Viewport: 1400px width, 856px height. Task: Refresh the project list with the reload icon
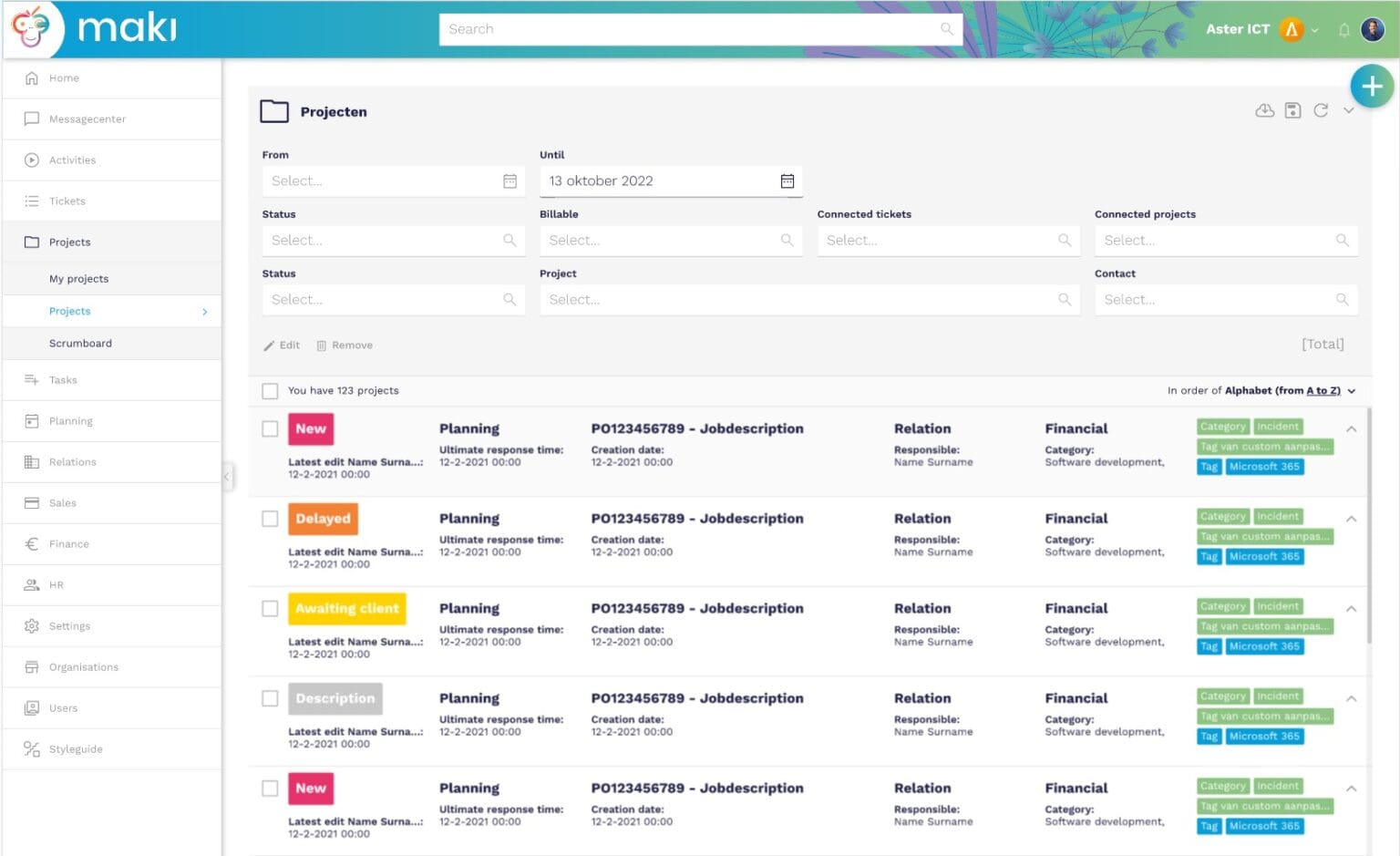1322,110
